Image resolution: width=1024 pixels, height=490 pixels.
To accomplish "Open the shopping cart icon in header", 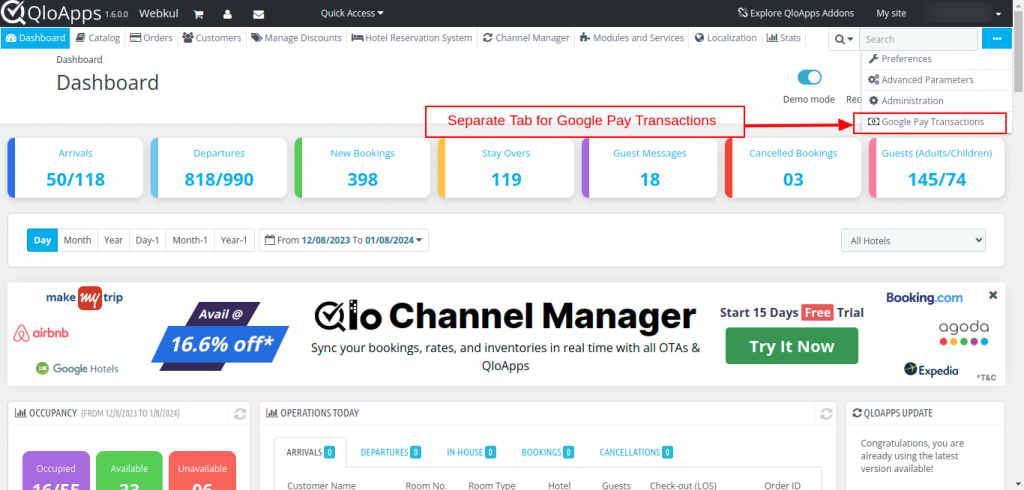I will pyautogui.click(x=199, y=14).
